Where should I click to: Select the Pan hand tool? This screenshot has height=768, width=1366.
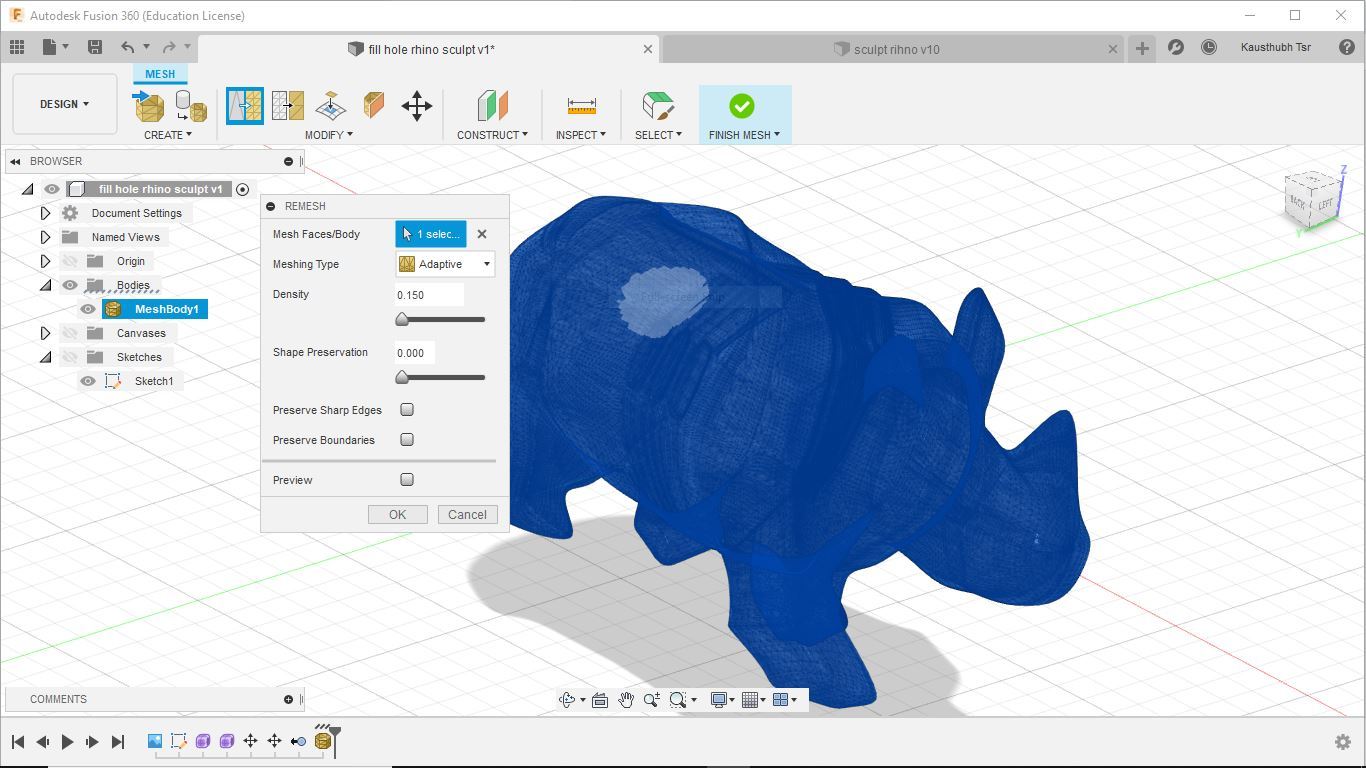[626, 700]
